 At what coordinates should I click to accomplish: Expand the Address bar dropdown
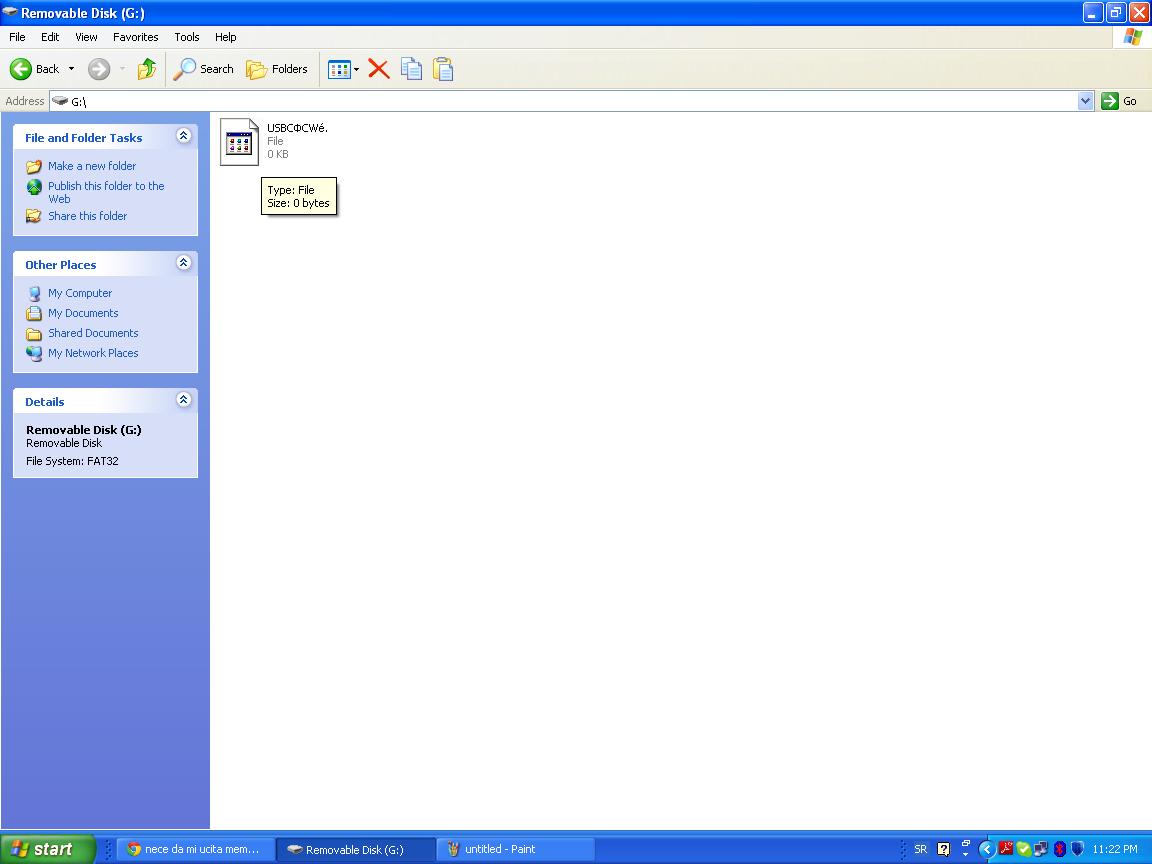tap(1085, 101)
